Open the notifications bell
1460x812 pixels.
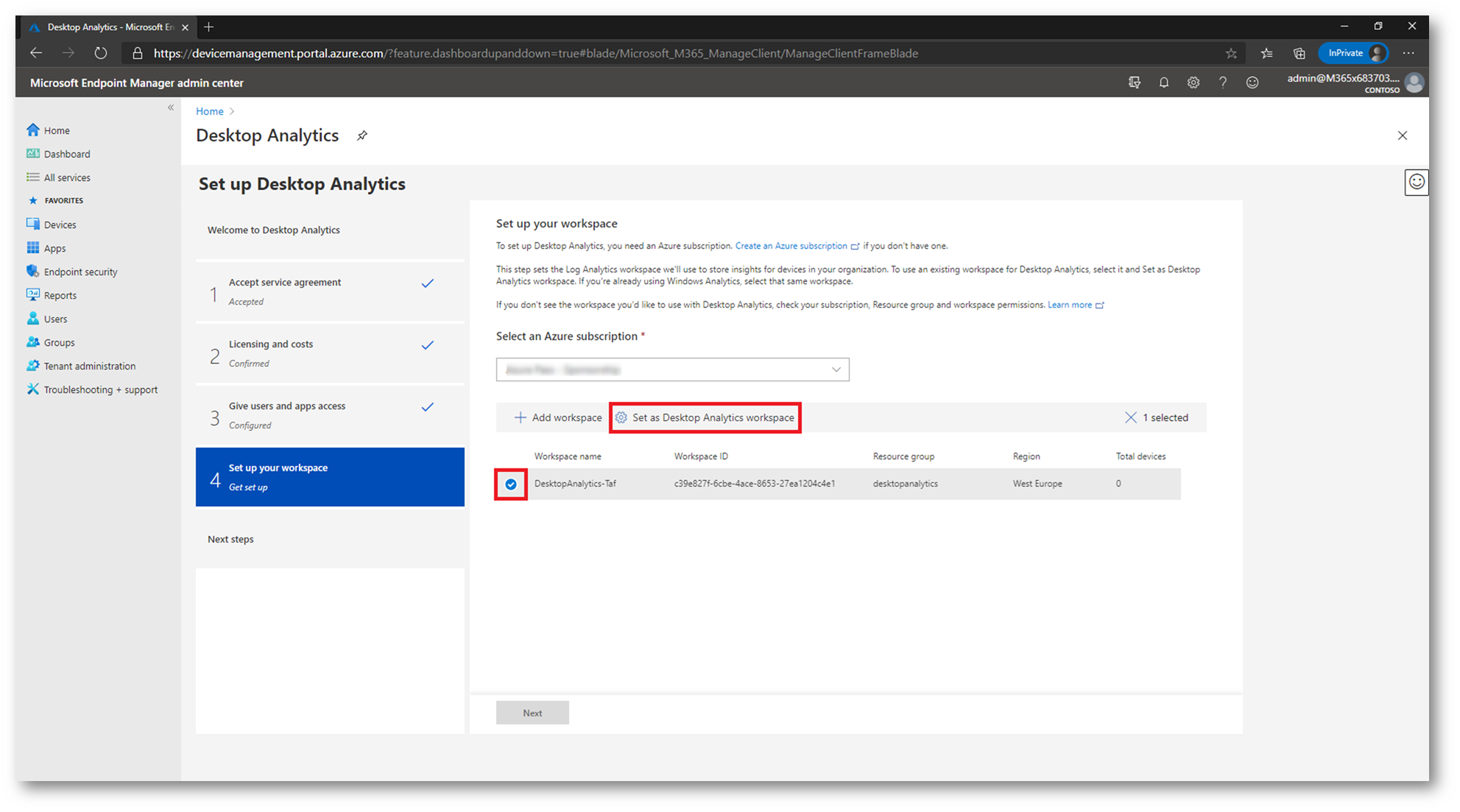pos(1163,82)
